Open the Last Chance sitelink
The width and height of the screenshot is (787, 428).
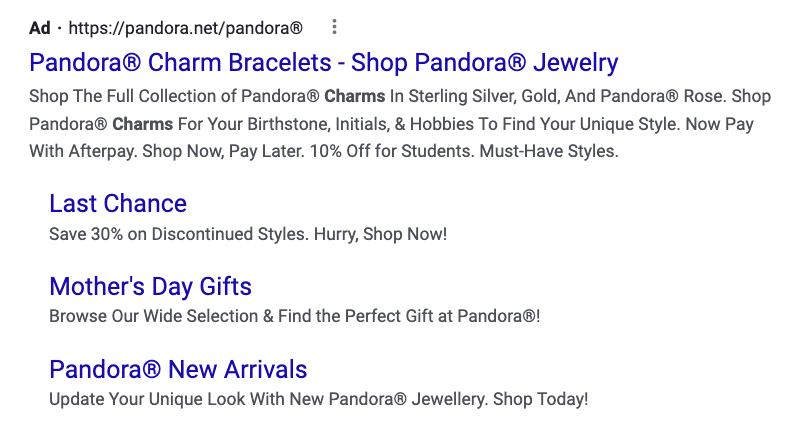pyautogui.click(x=118, y=204)
